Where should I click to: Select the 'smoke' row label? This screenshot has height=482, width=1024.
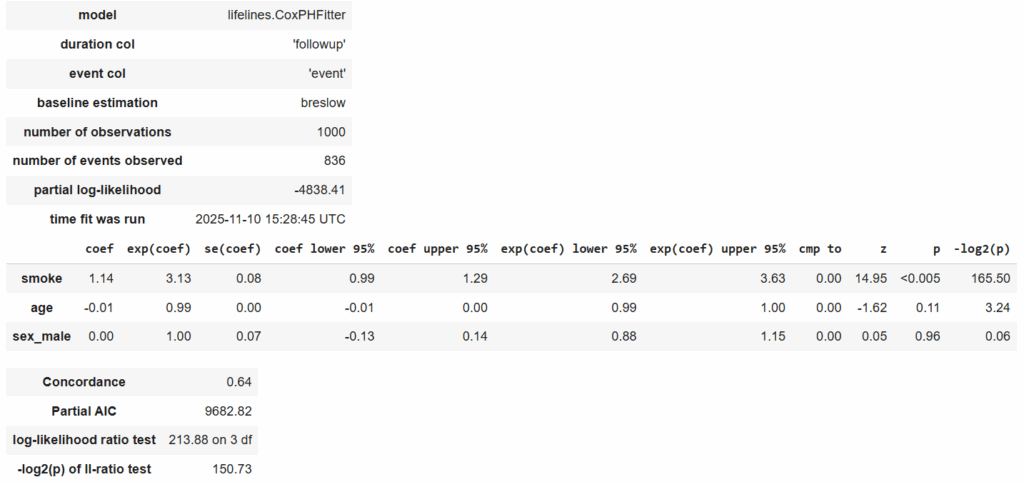coord(42,278)
